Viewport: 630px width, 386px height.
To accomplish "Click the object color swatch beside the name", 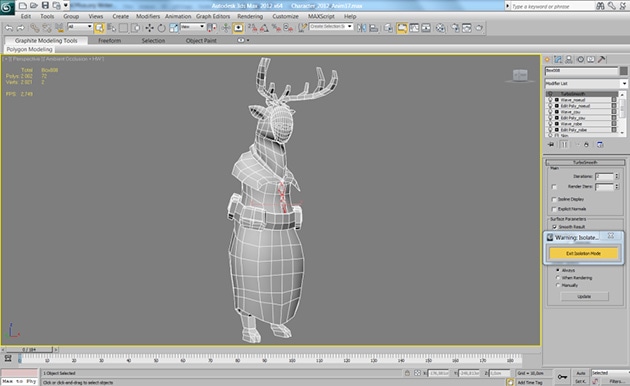I will coord(624,71).
